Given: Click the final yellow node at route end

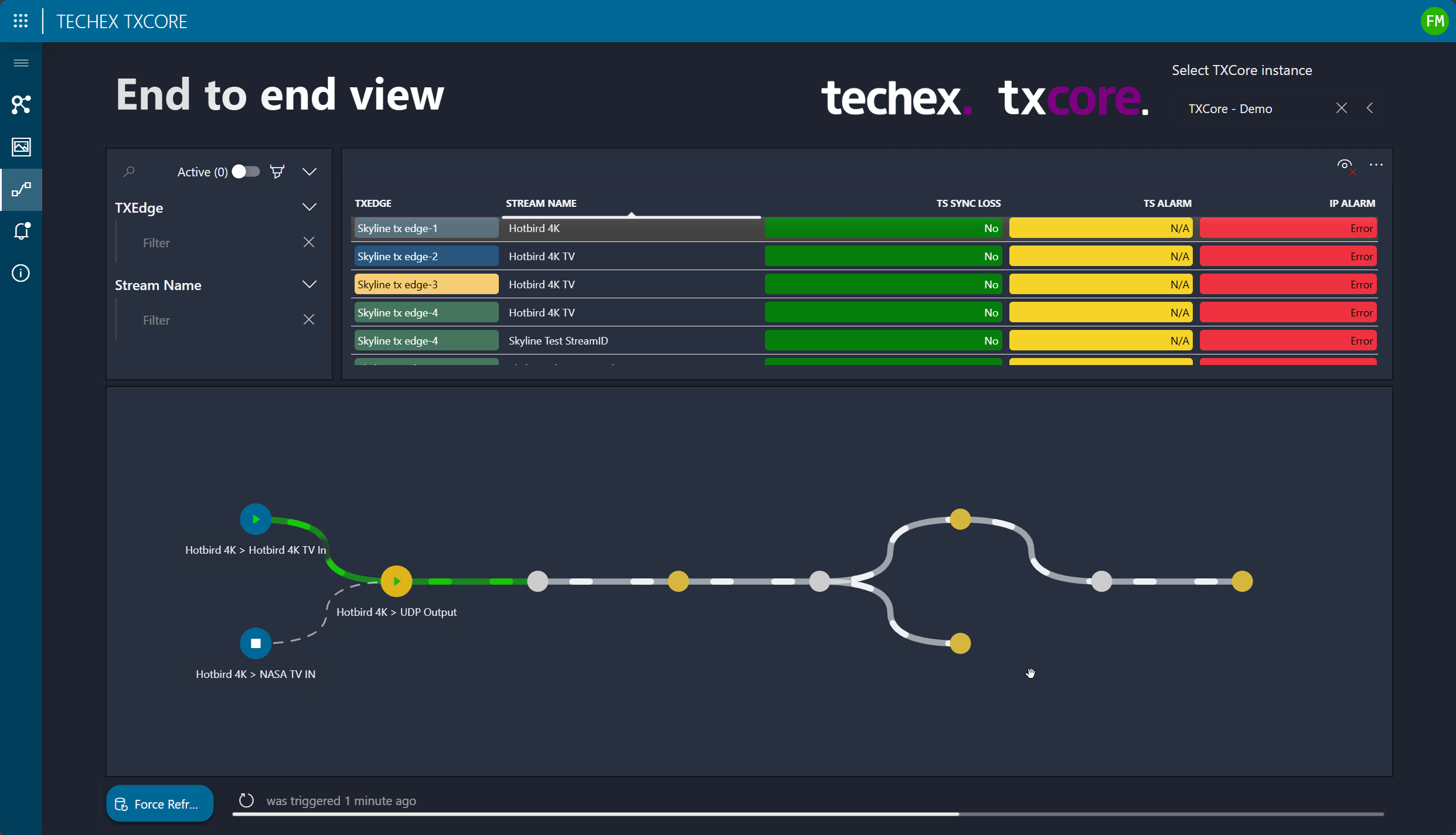Looking at the screenshot, I should coord(1242,581).
